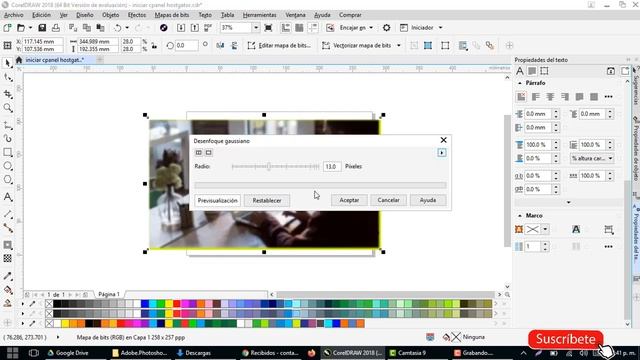Screen dimensions: 640x360
Task: Open the zoom level 37% dropdown
Action: point(256,28)
